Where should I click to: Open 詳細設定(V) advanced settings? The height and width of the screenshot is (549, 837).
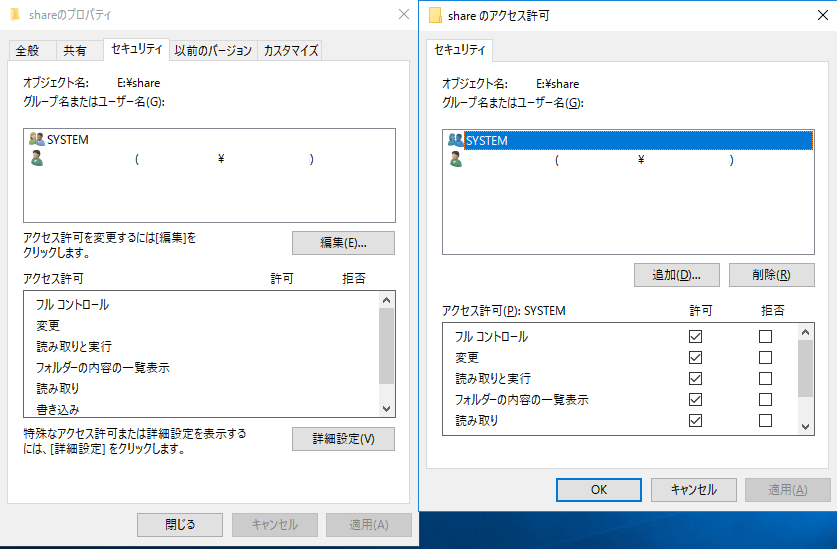(343, 439)
